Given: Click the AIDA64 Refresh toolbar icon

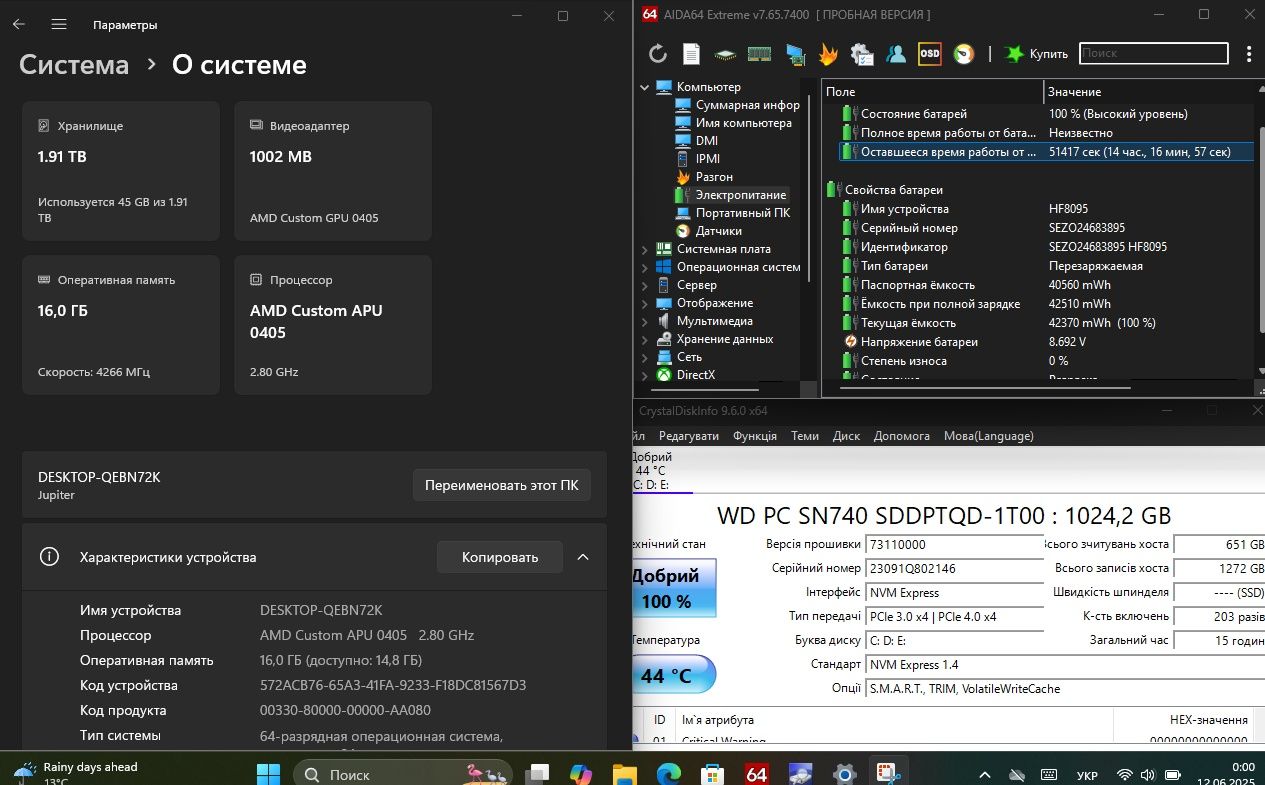Looking at the screenshot, I should click(657, 54).
